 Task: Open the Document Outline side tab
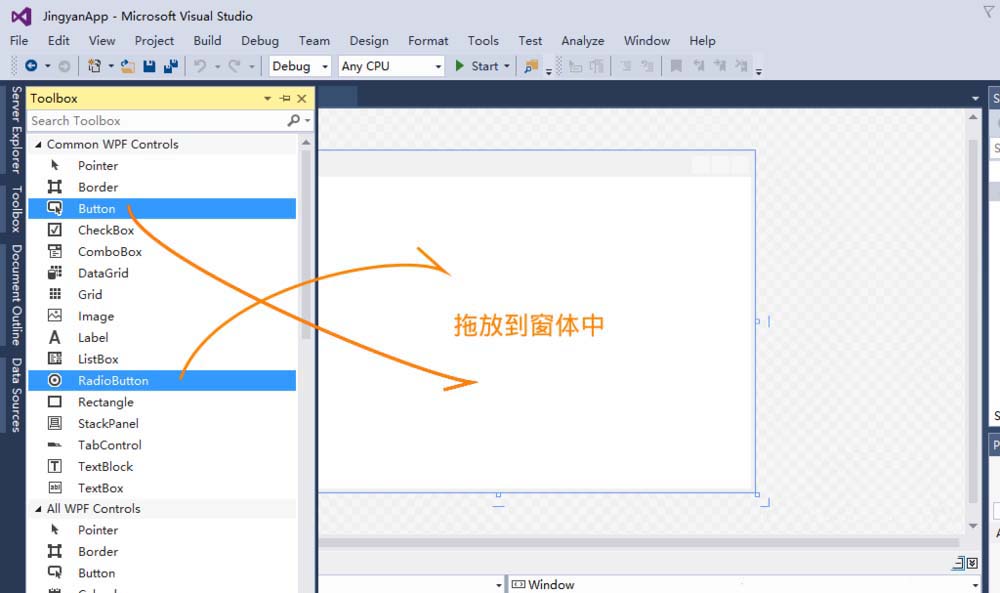click(16, 295)
